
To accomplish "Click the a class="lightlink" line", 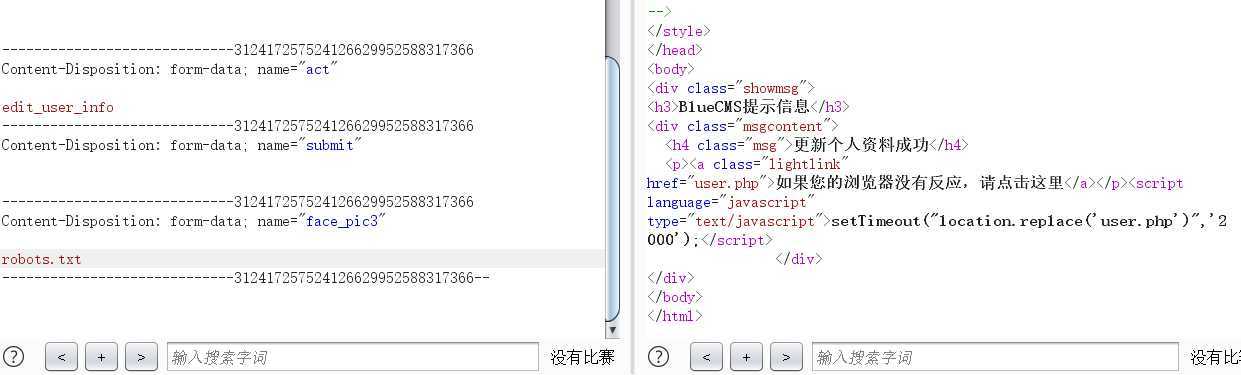I will (x=757, y=164).
